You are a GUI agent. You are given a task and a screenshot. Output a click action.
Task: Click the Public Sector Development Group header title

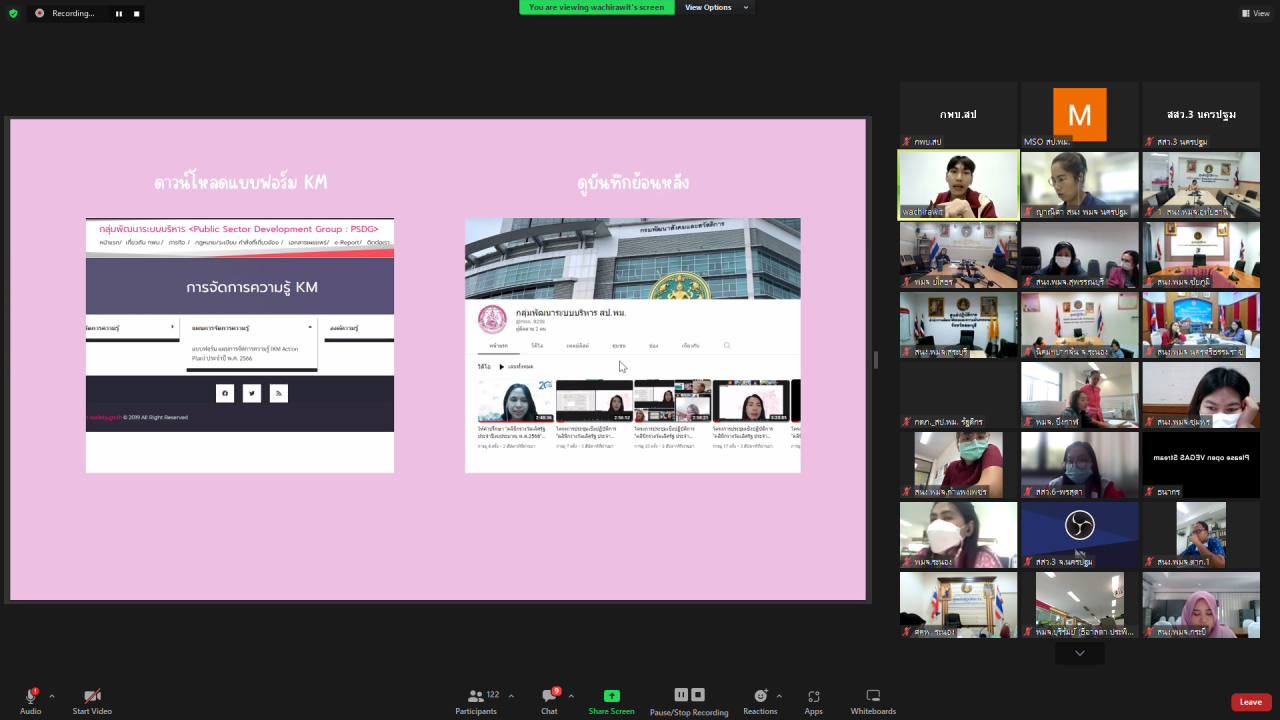coord(238,229)
